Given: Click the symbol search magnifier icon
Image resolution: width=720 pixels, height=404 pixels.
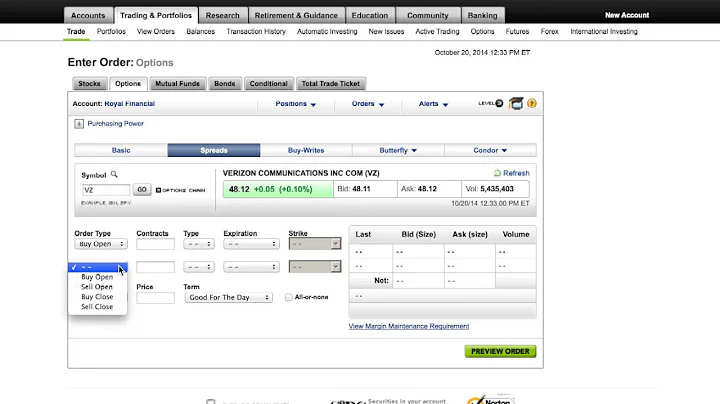Looking at the screenshot, I should pyautogui.click(x=114, y=174).
